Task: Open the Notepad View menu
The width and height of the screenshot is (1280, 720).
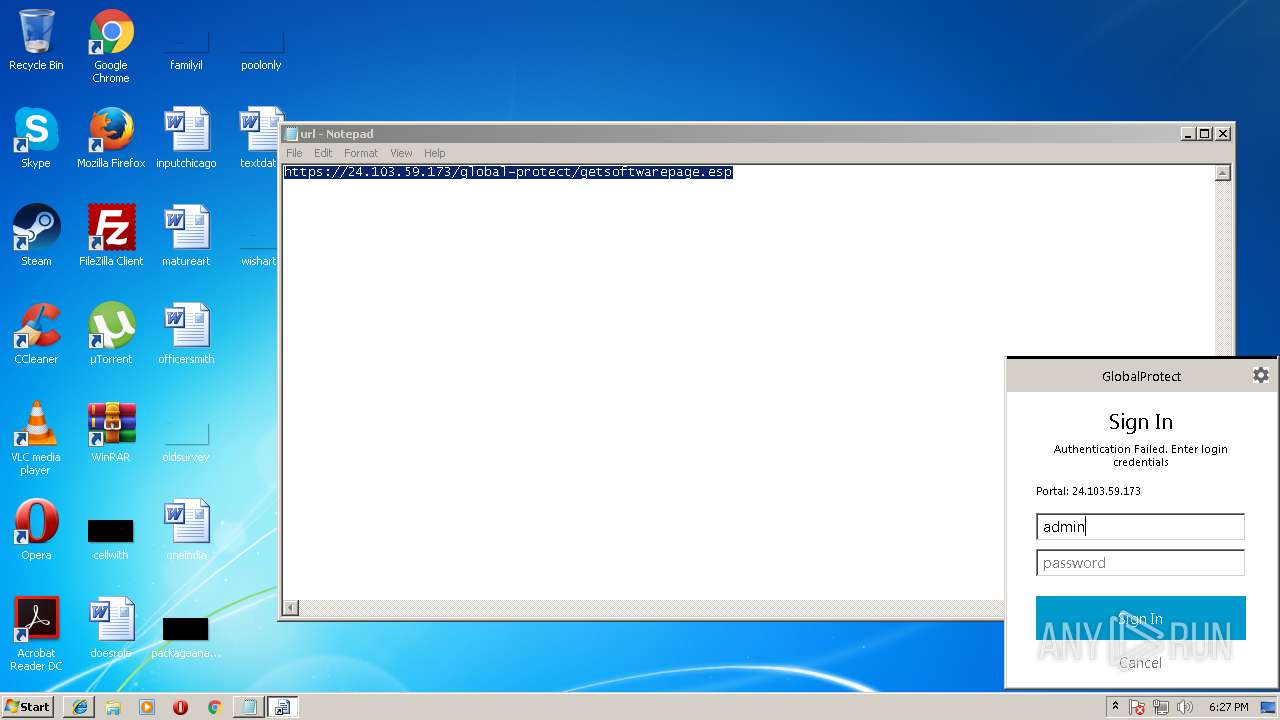Action: [401, 153]
